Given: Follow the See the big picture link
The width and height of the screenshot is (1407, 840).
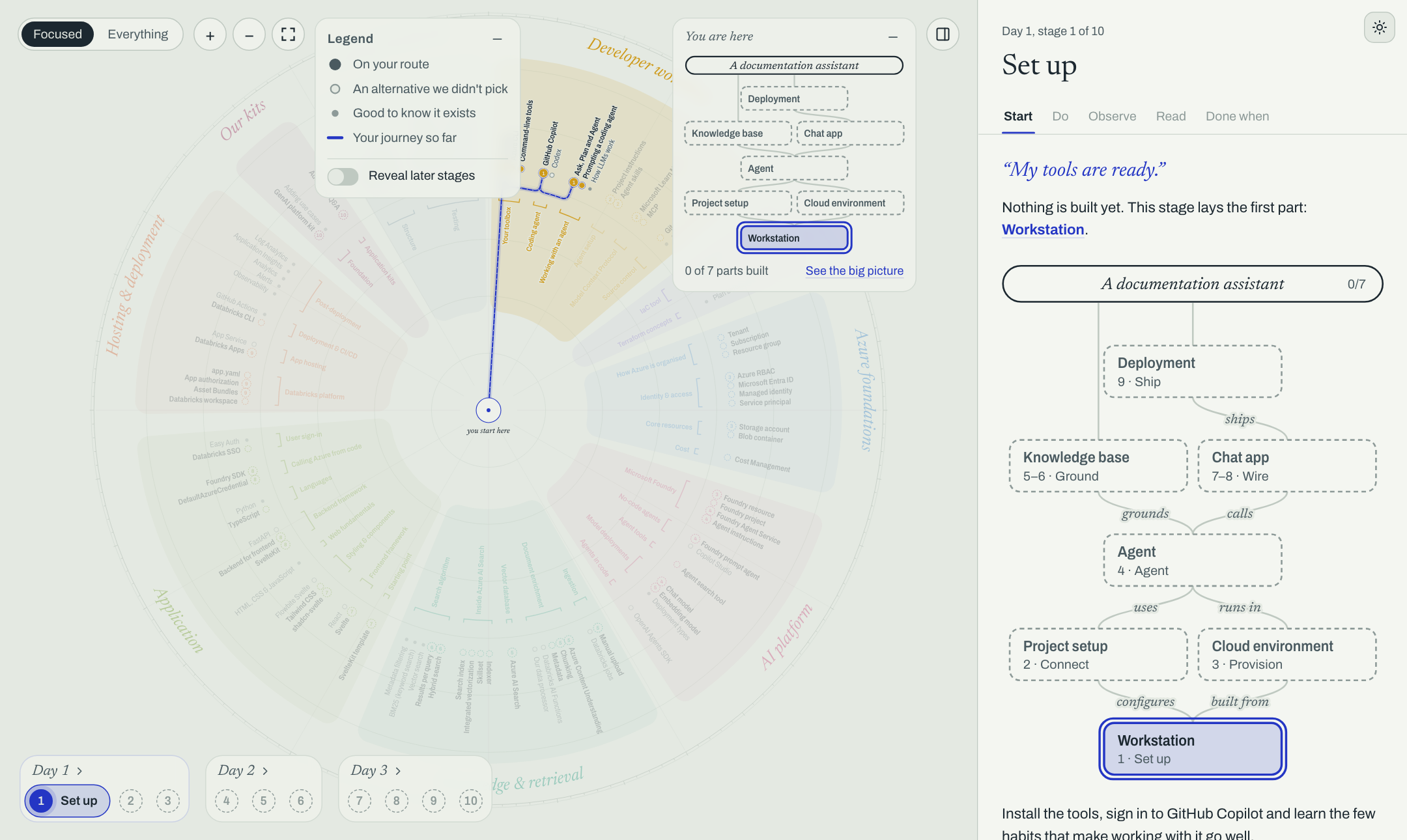Looking at the screenshot, I should pyautogui.click(x=854, y=271).
